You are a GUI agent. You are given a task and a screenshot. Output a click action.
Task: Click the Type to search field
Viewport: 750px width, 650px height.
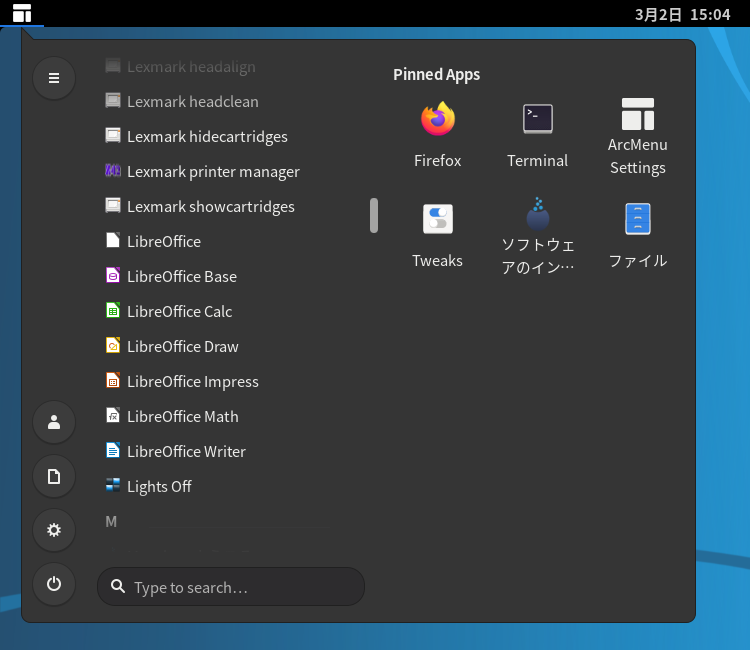(x=231, y=587)
